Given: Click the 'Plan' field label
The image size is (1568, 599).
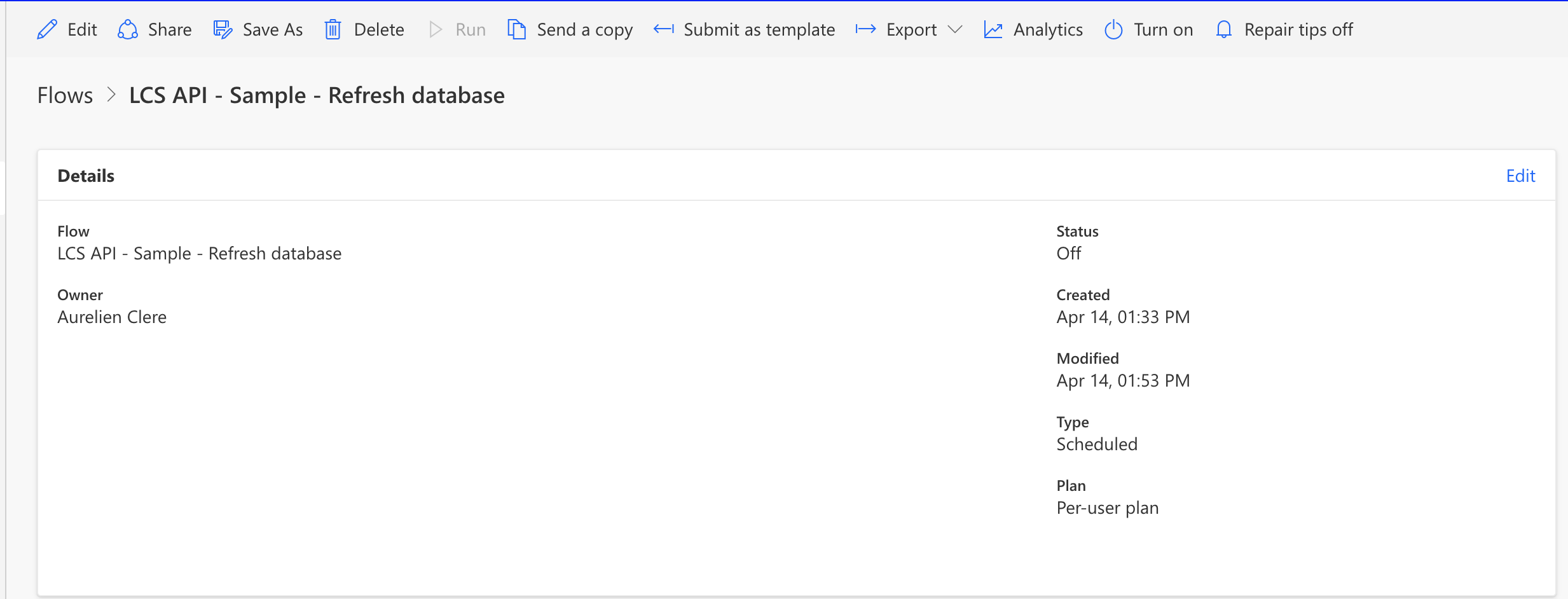Looking at the screenshot, I should click(1071, 486).
